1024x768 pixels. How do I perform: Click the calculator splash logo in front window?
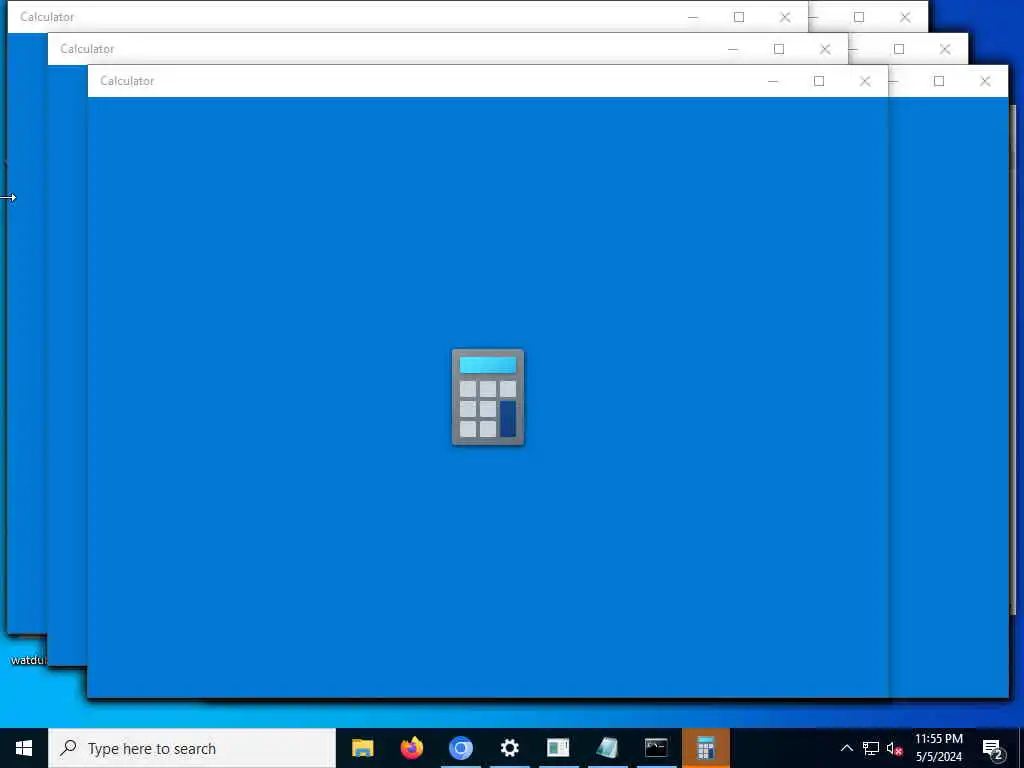[488, 398]
